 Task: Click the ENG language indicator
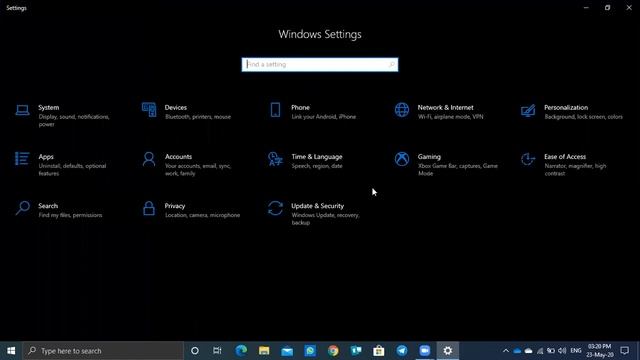576,351
